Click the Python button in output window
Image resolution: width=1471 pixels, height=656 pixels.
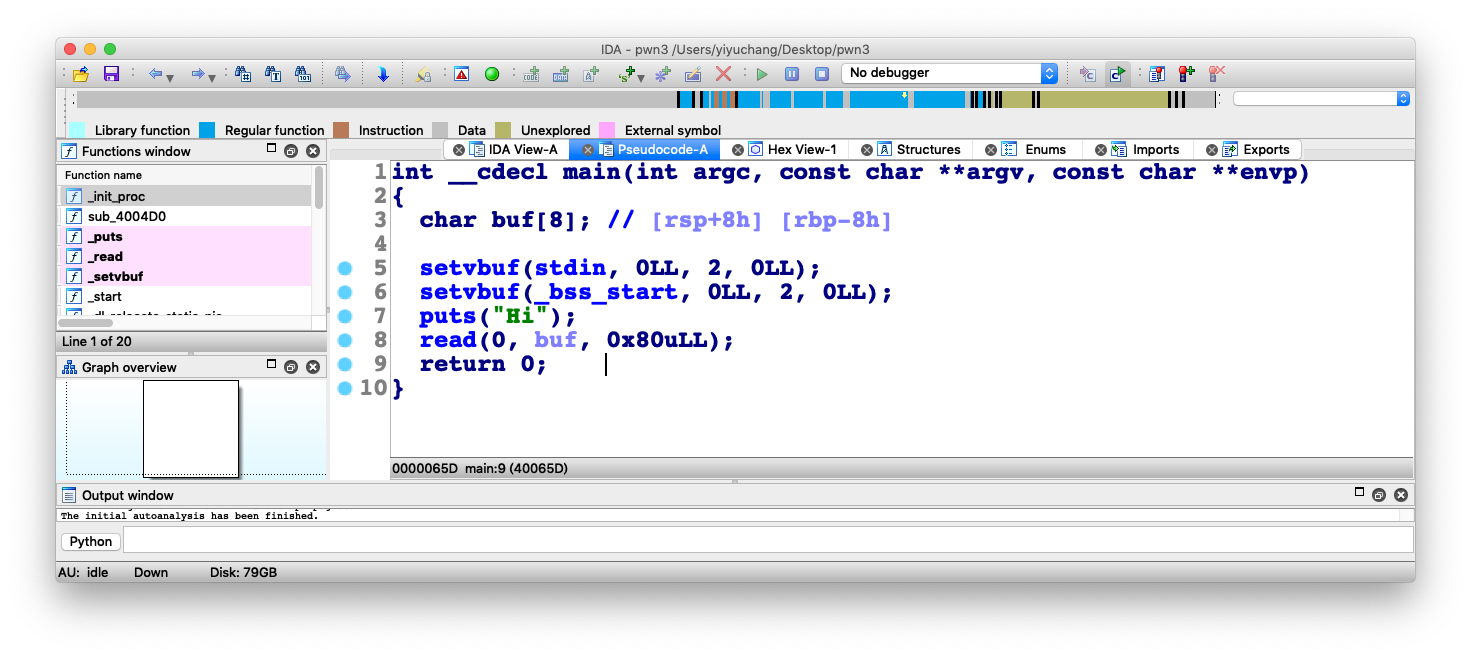pos(91,541)
